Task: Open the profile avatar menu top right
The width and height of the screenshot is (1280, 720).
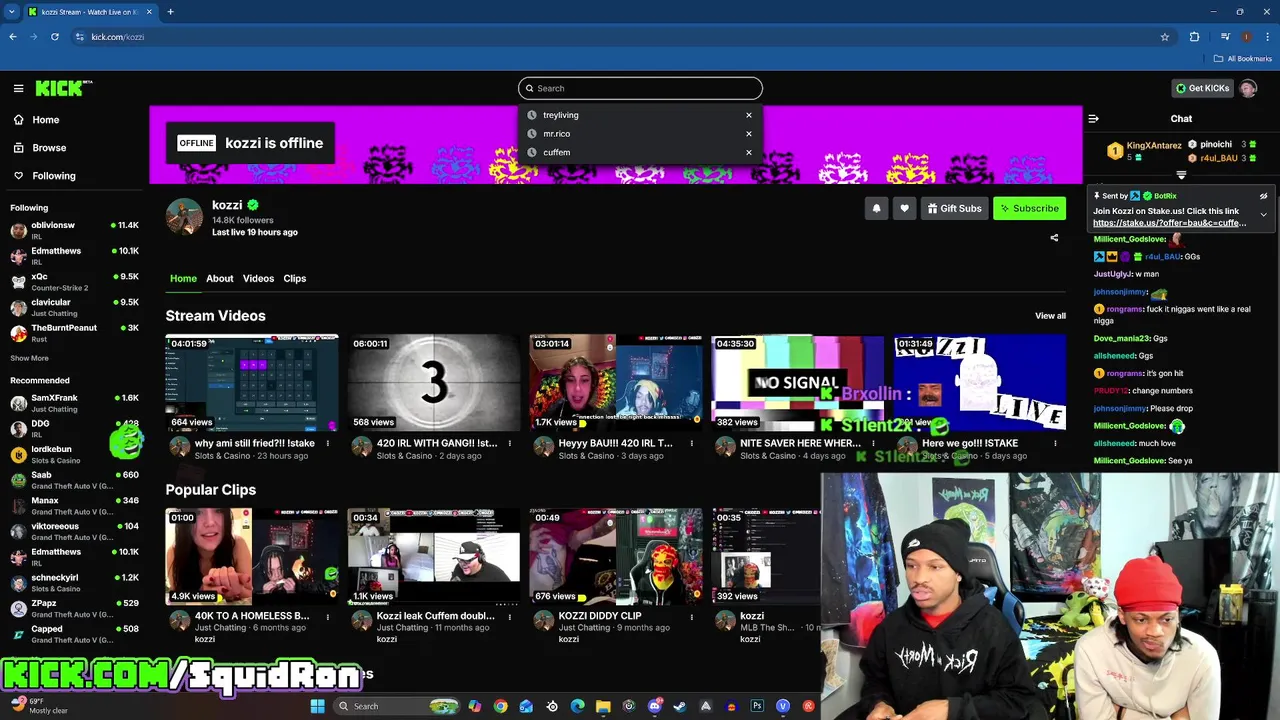Action: [1248, 88]
